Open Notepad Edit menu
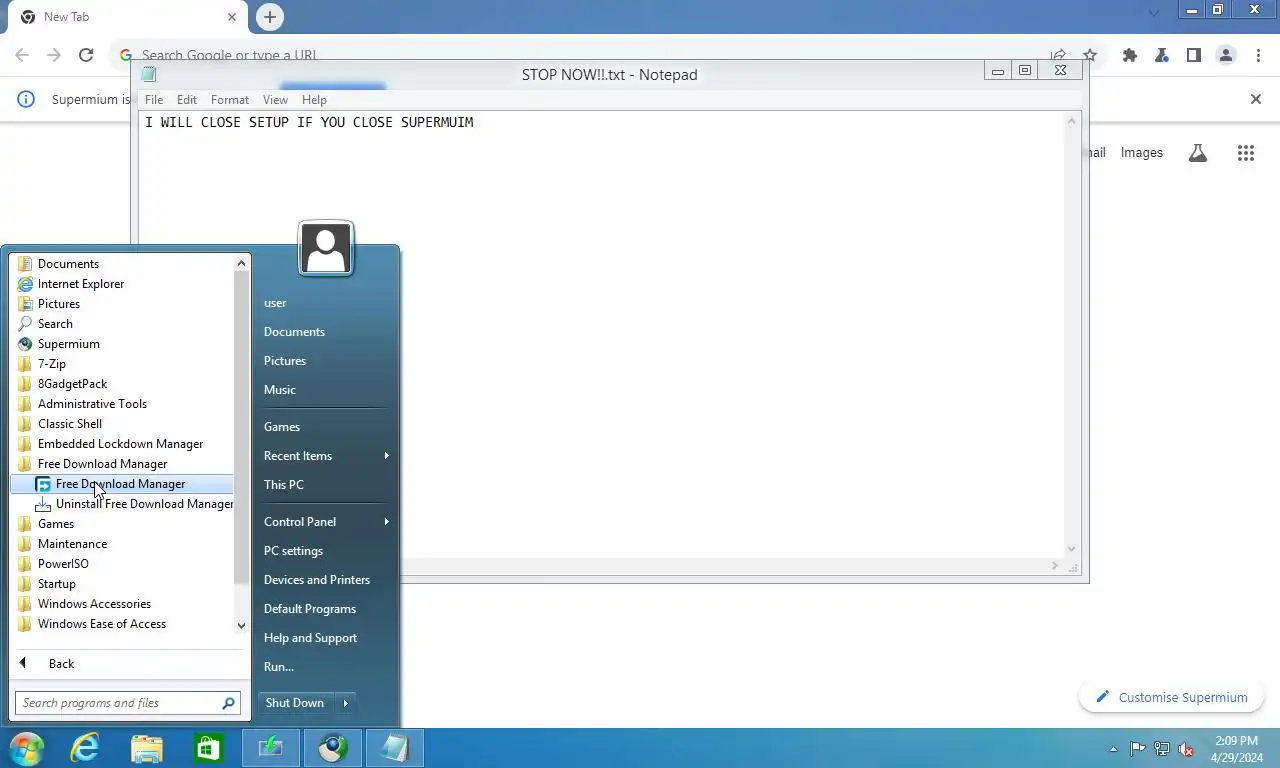The width and height of the screenshot is (1280, 768). point(187,100)
